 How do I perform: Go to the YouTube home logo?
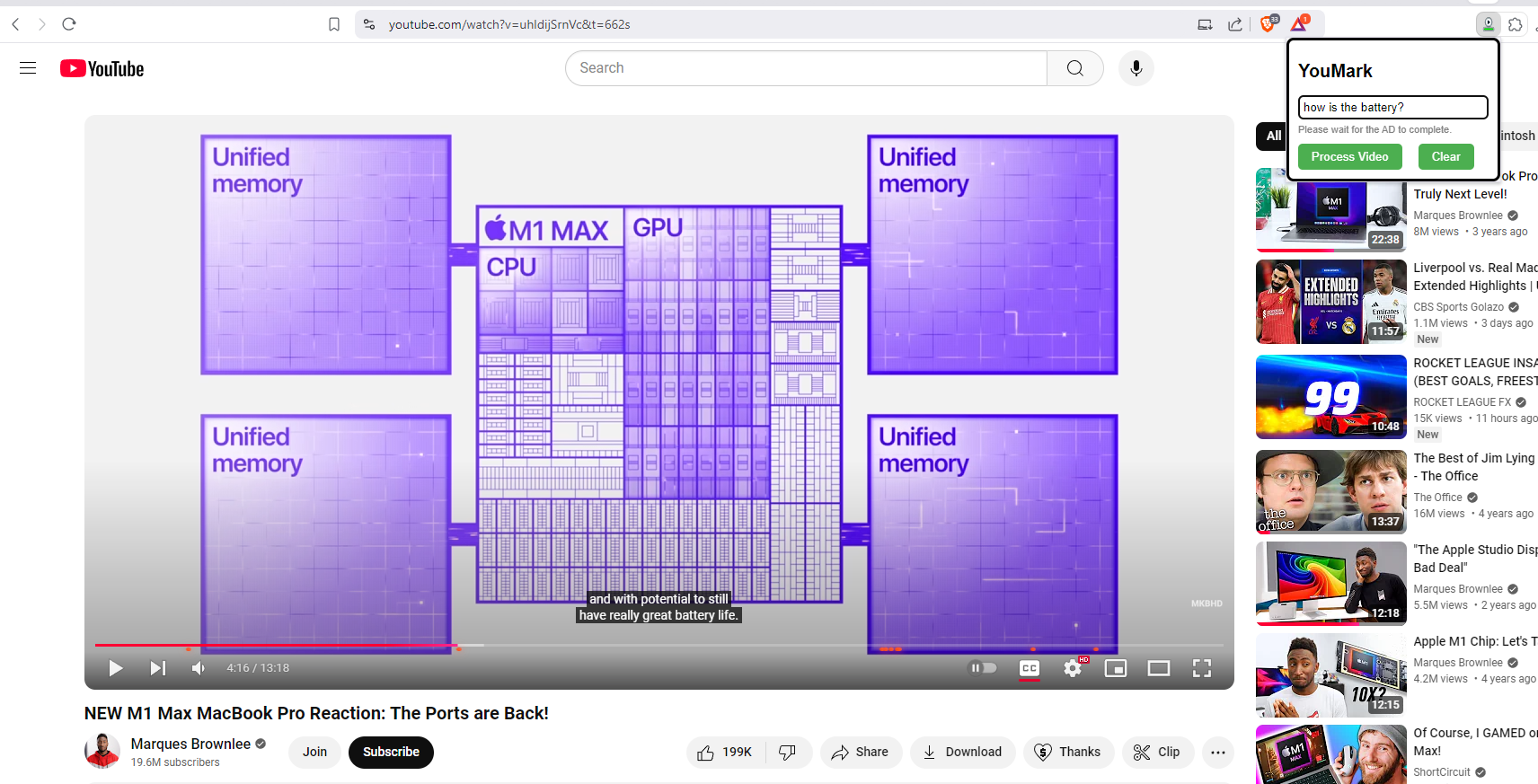click(102, 68)
